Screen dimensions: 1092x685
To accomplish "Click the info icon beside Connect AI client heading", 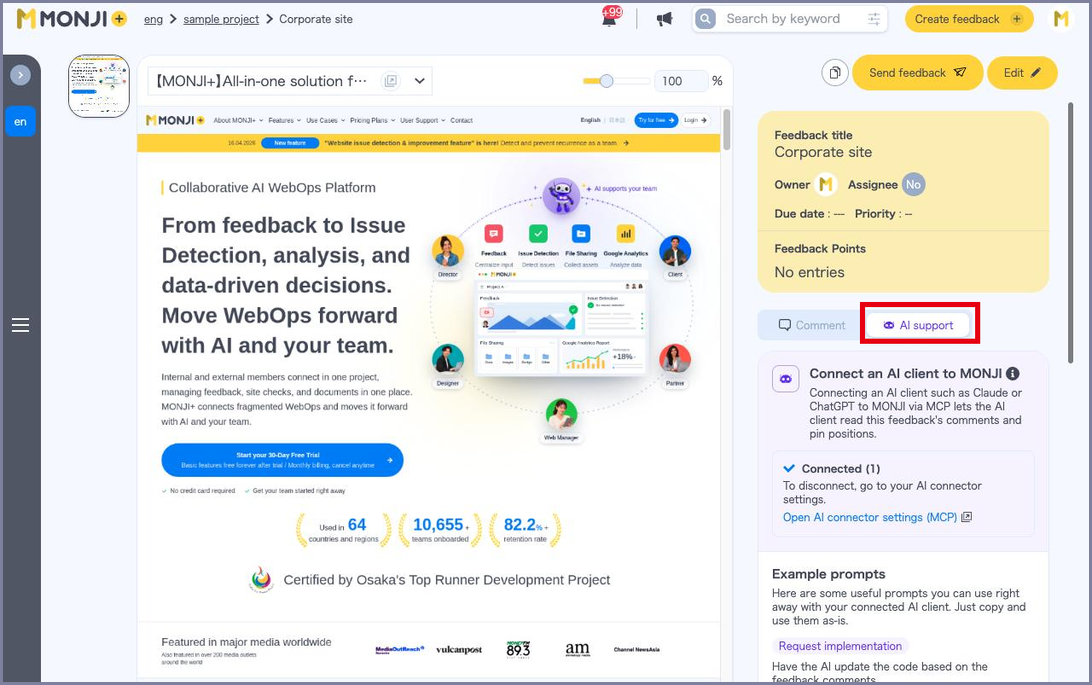I will (1013, 374).
